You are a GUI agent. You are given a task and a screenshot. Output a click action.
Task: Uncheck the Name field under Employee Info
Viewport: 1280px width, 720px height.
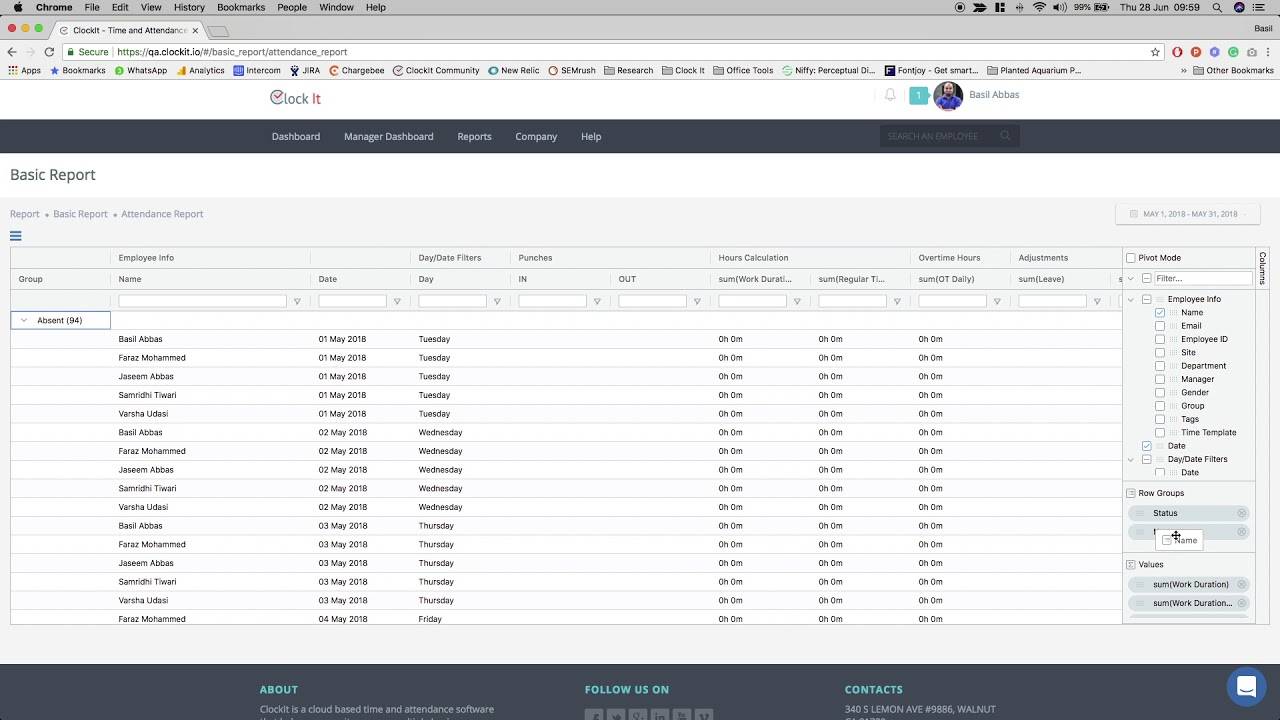click(1159, 312)
